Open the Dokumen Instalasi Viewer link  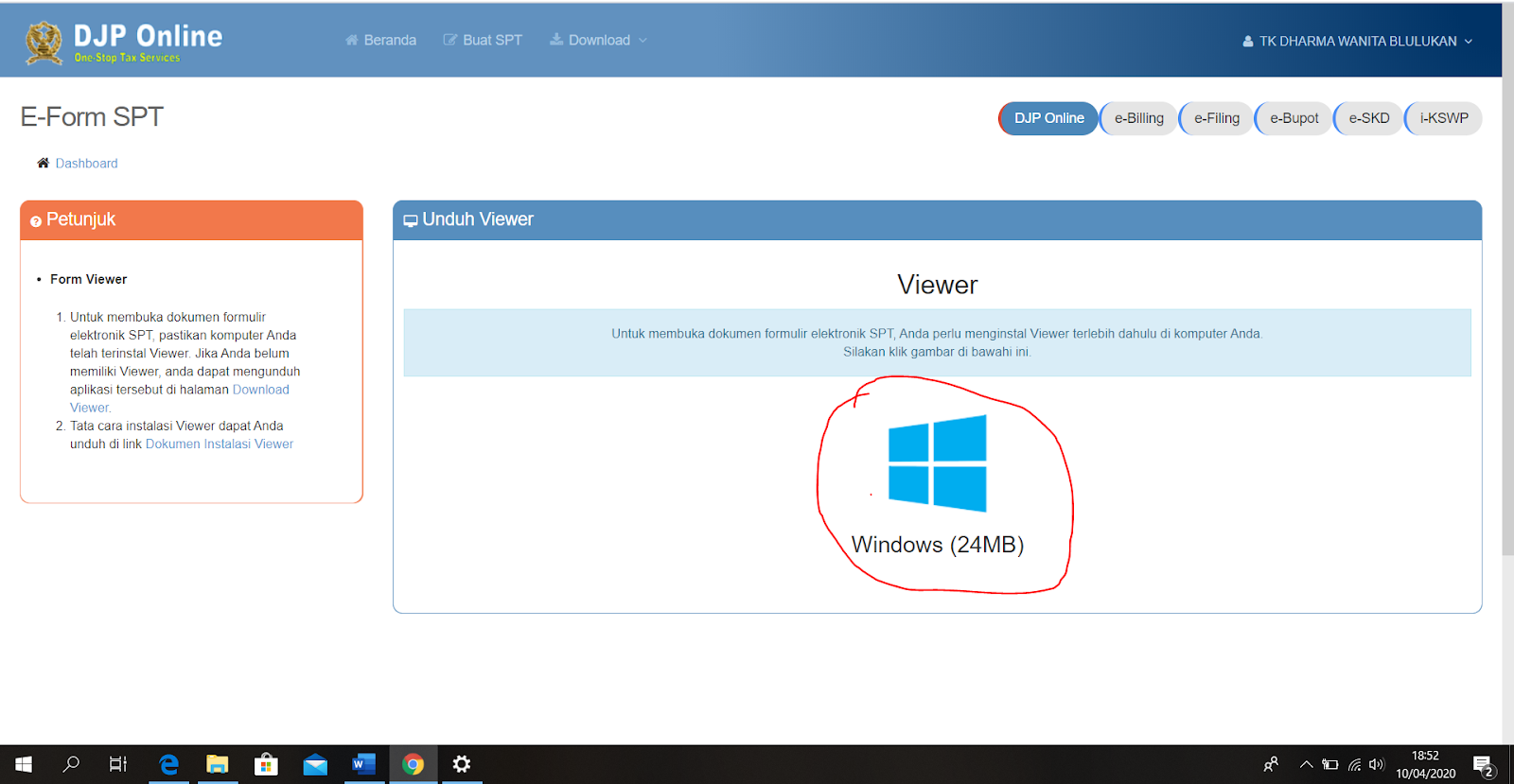pyautogui.click(x=220, y=444)
